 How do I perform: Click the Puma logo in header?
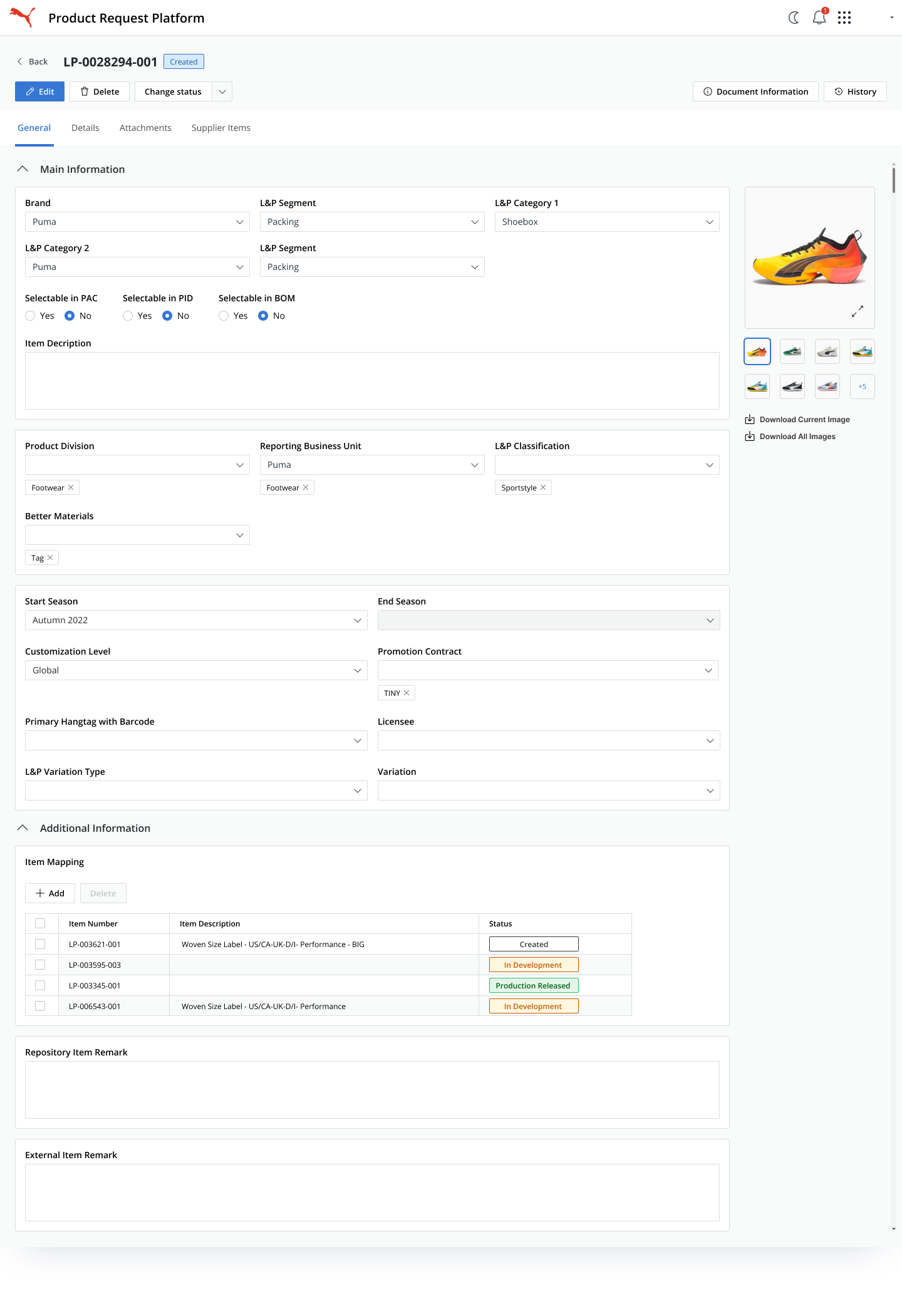(x=23, y=17)
